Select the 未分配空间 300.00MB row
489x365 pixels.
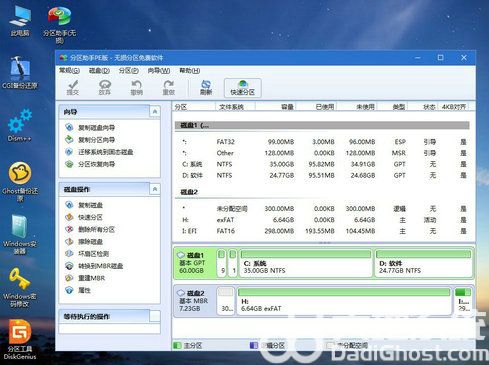322,209
